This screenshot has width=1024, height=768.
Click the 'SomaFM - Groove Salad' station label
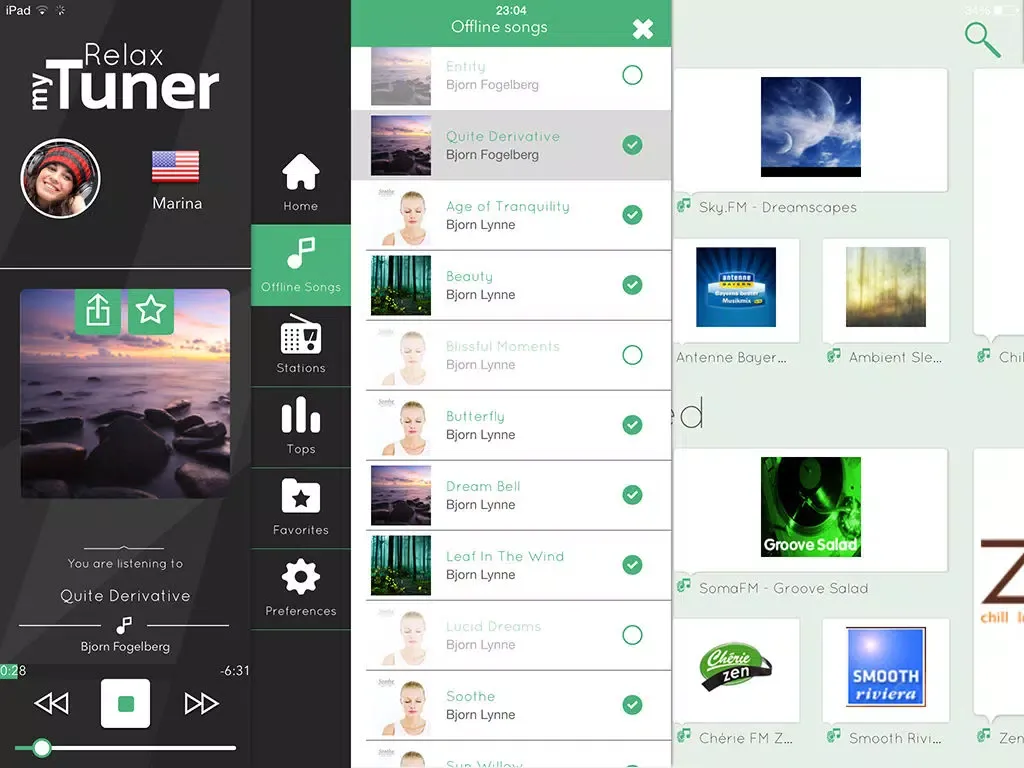click(x=784, y=588)
